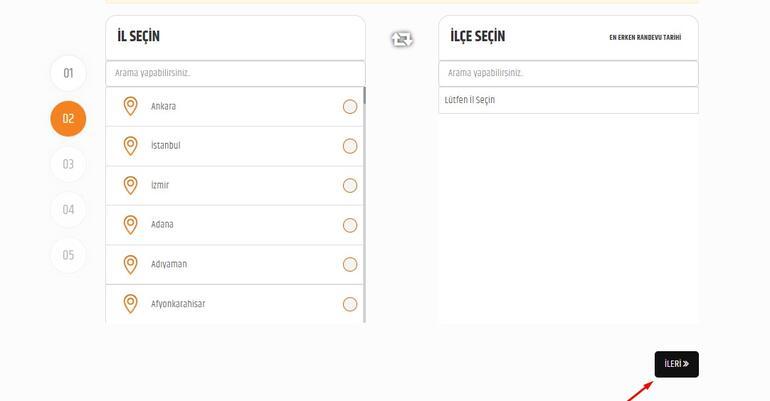Open step 03 in the step list
The width and height of the screenshot is (770, 401).
68,164
